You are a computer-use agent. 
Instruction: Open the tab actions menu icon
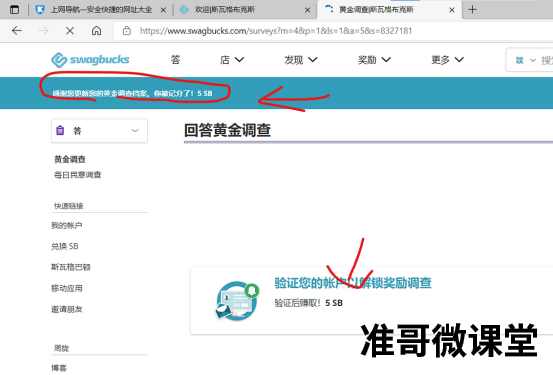[14, 10]
